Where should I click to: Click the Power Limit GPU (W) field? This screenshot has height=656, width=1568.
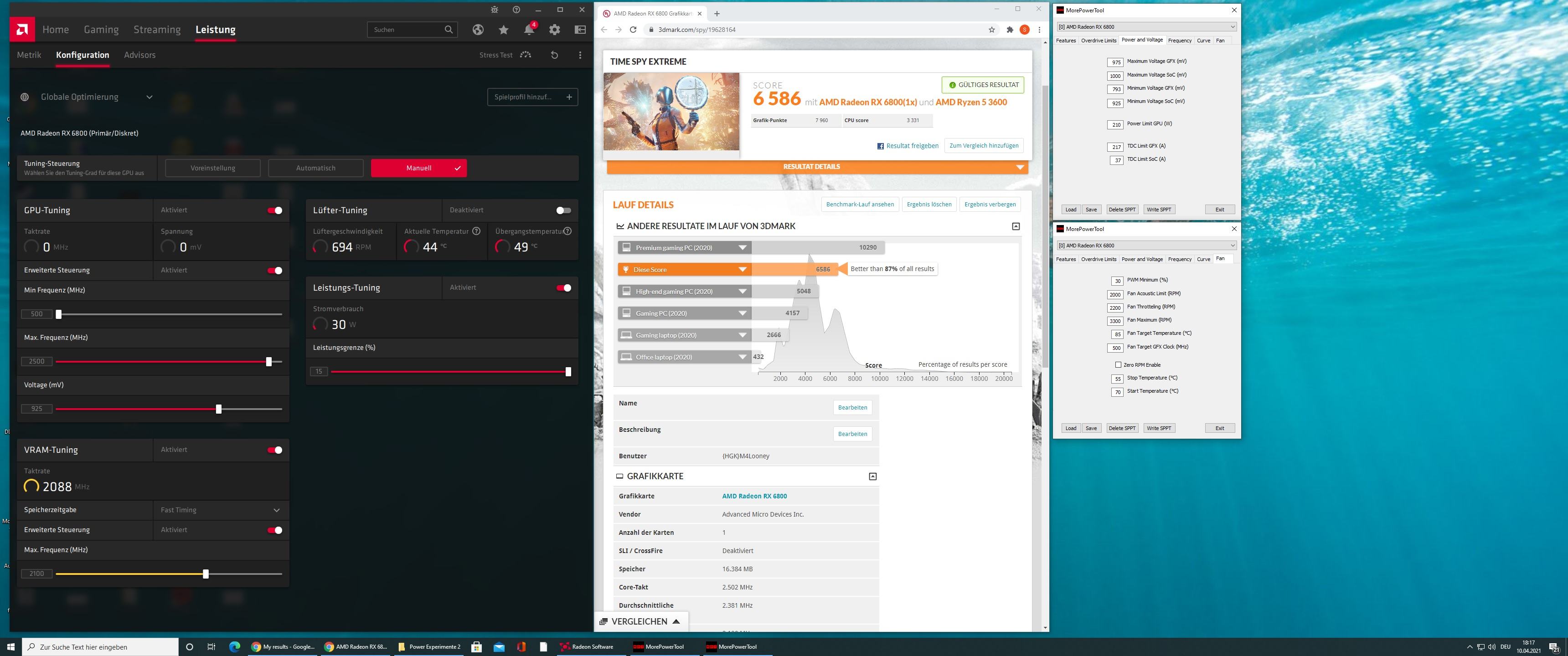(1115, 125)
